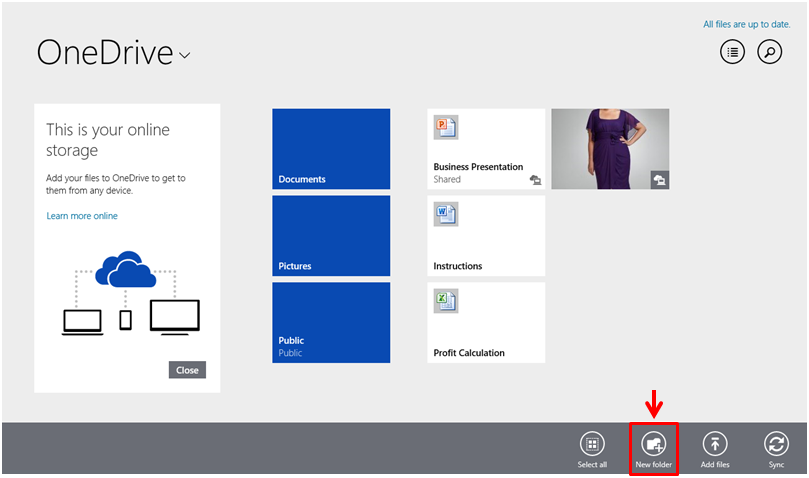Open the Profit Calculation spreadsheet

[486, 322]
